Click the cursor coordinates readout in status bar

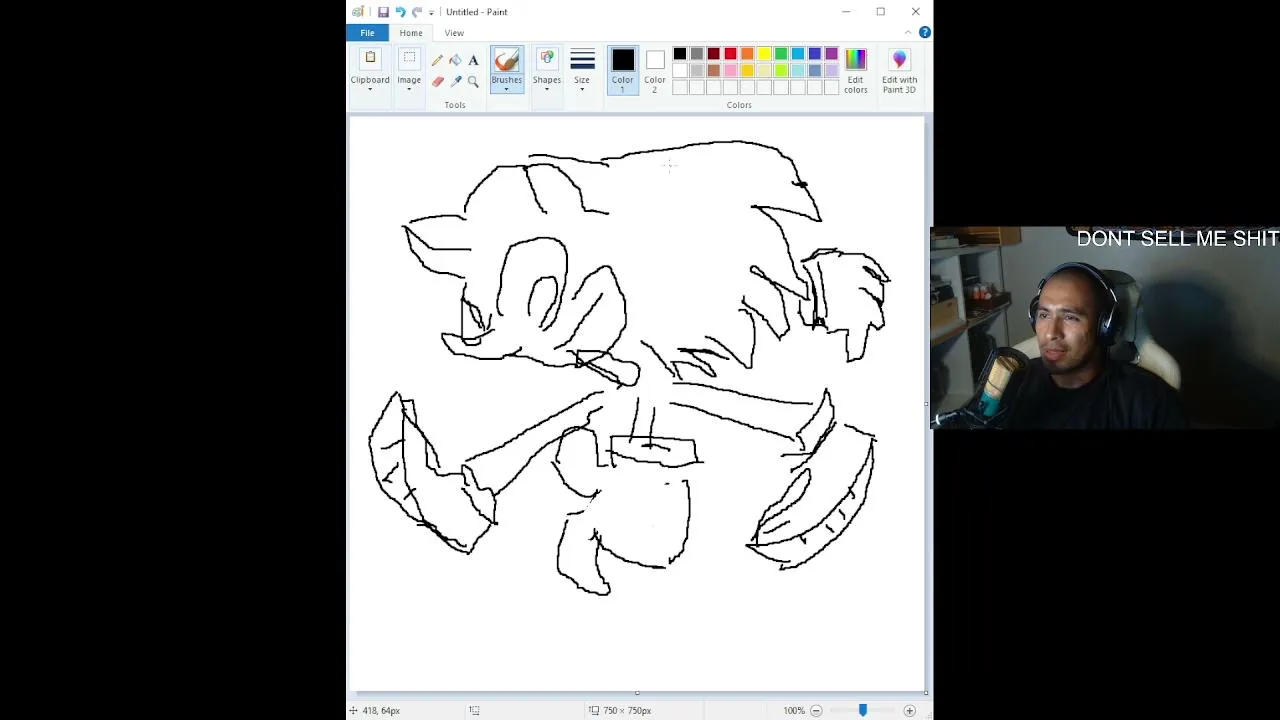coord(381,710)
